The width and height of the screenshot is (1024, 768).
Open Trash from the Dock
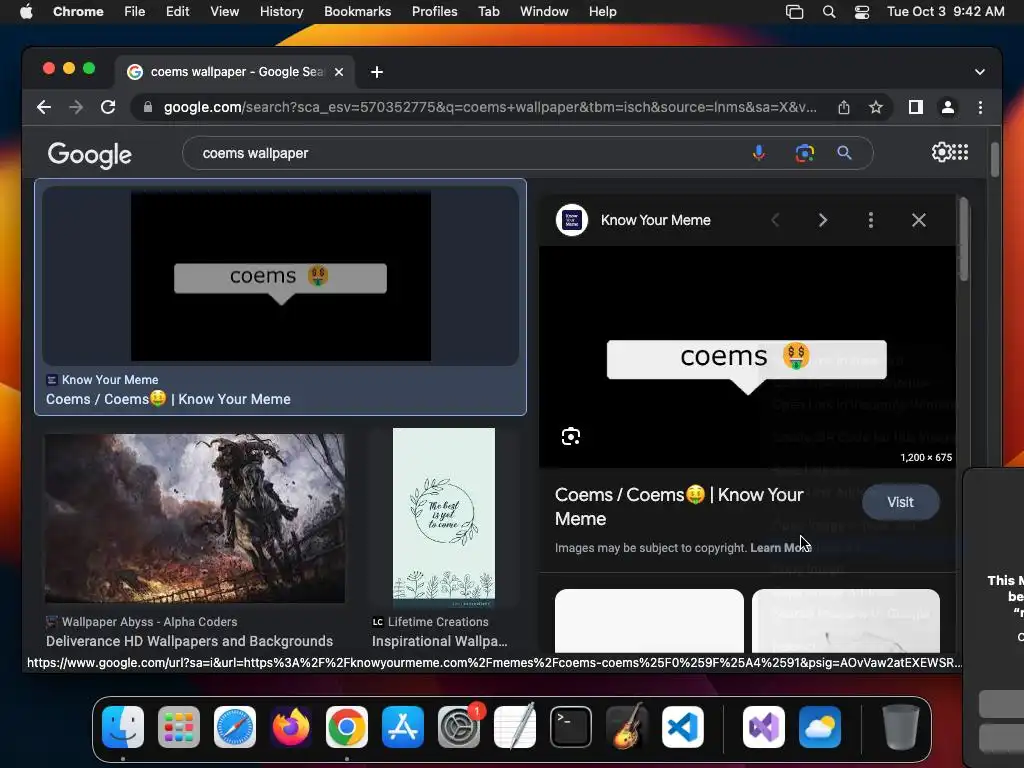point(901,726)
